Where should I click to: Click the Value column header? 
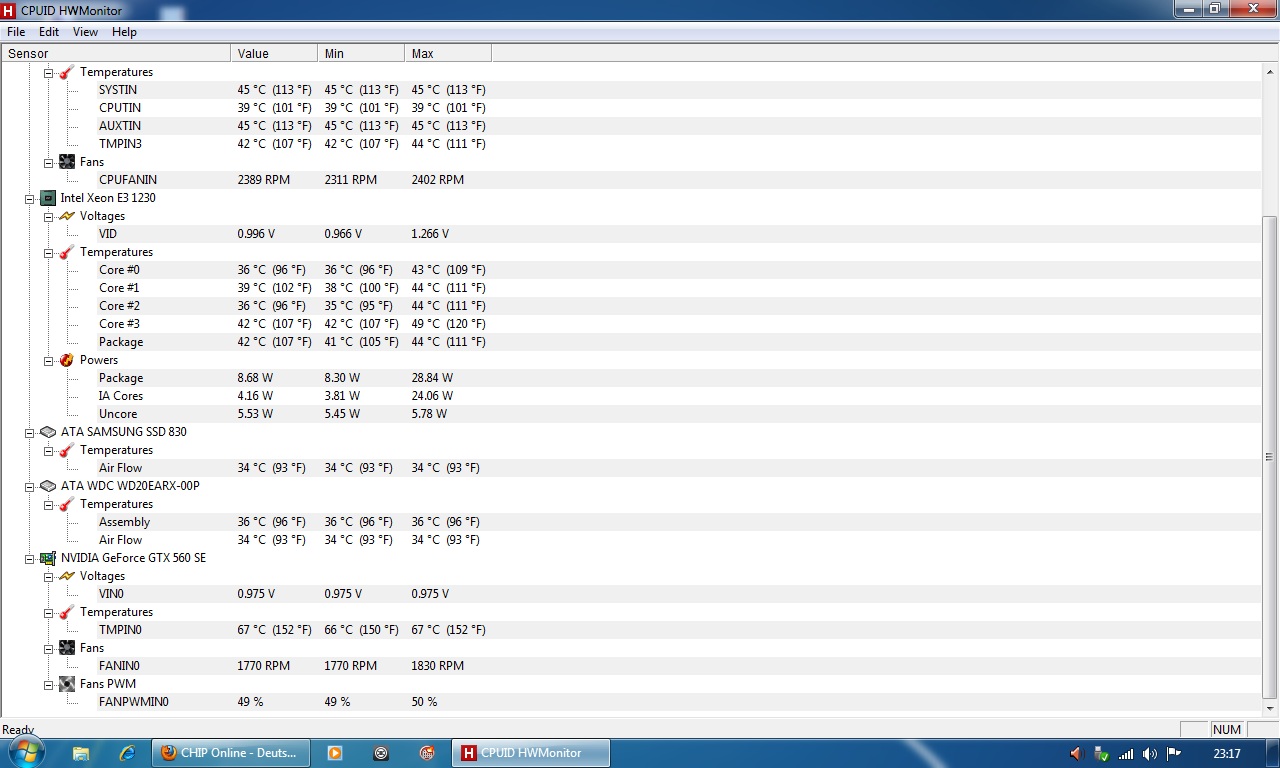tap(274, 54)
